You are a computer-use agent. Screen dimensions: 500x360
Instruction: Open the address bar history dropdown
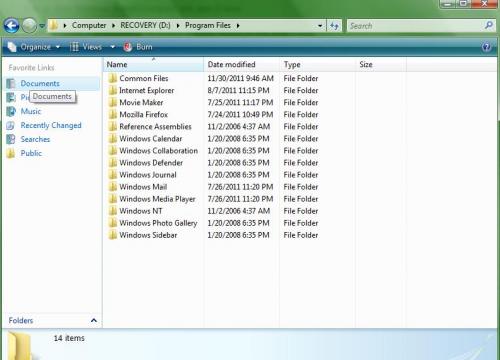pos(320,26)
